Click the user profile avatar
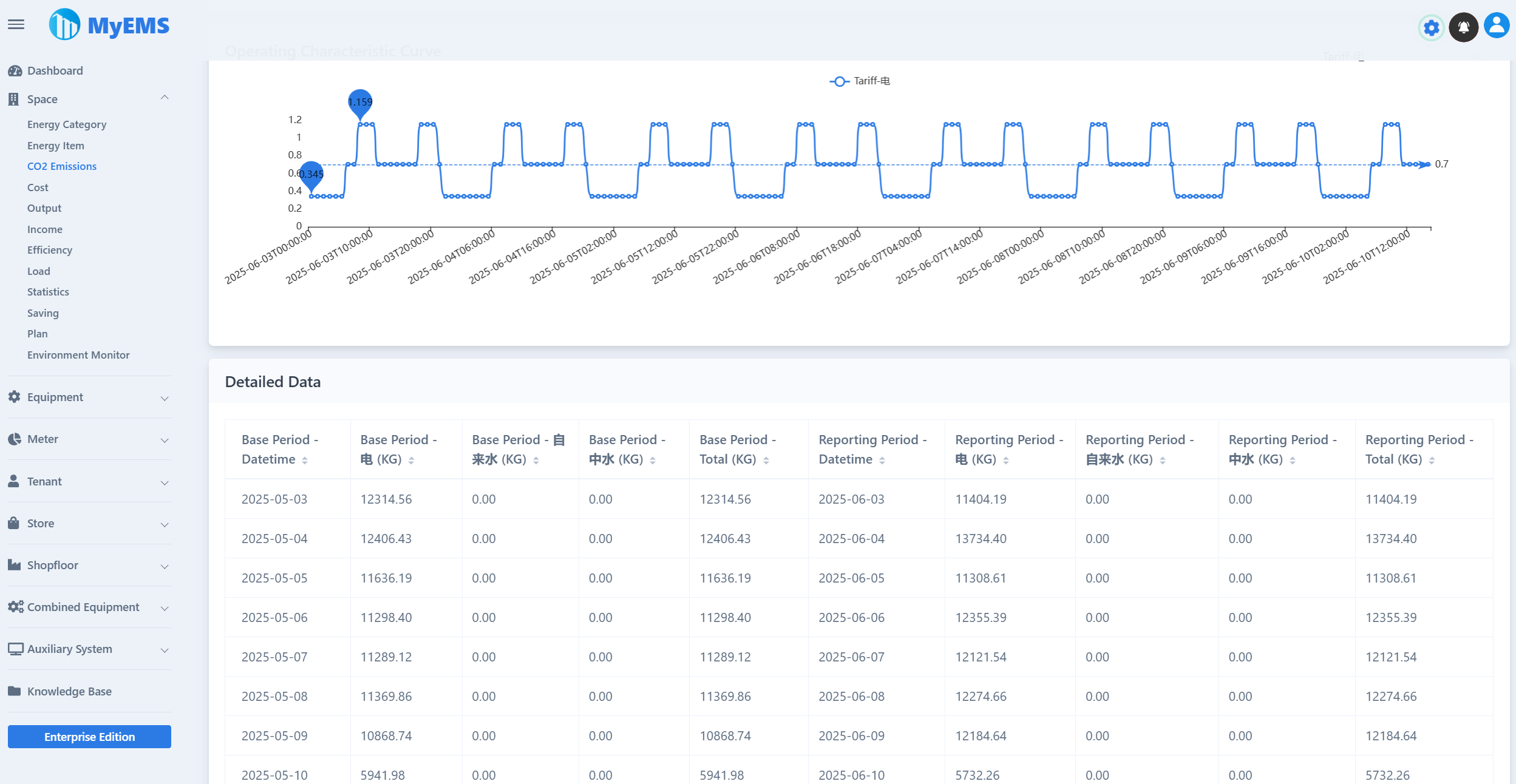Image resolution: width=1516 pixels, height=784 pixels. click(1496, 25)
